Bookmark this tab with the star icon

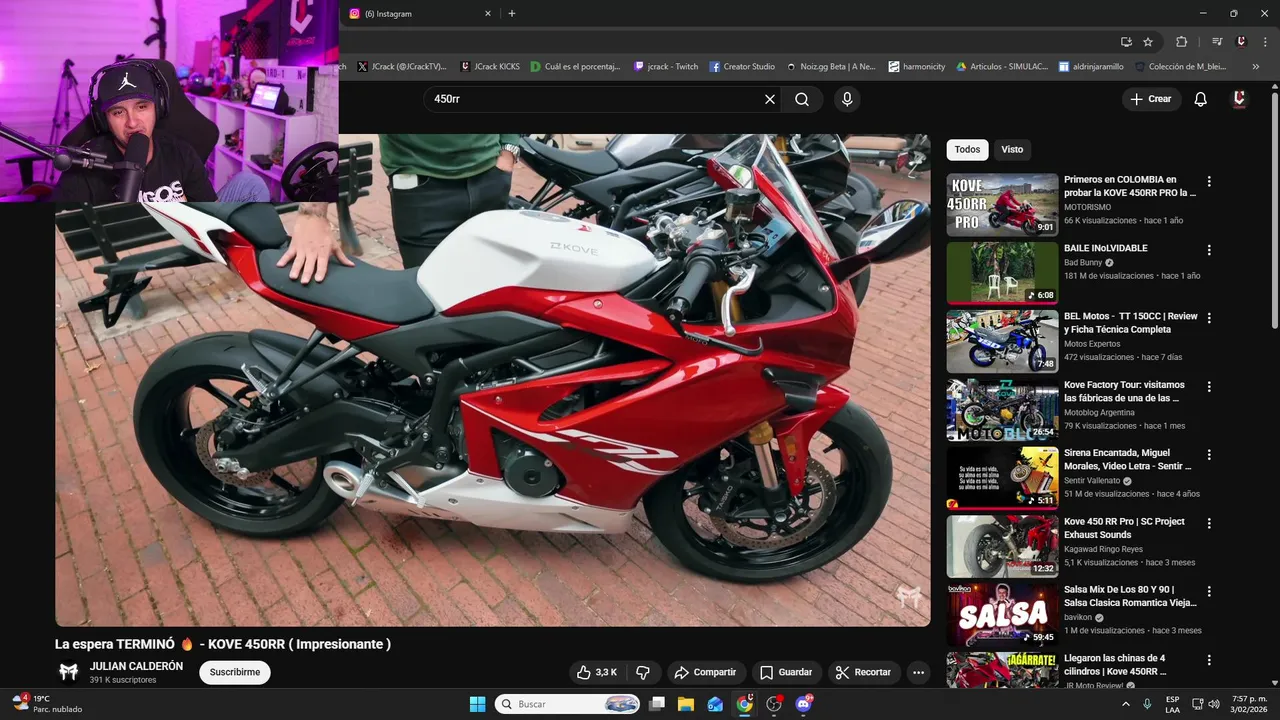1148,42
